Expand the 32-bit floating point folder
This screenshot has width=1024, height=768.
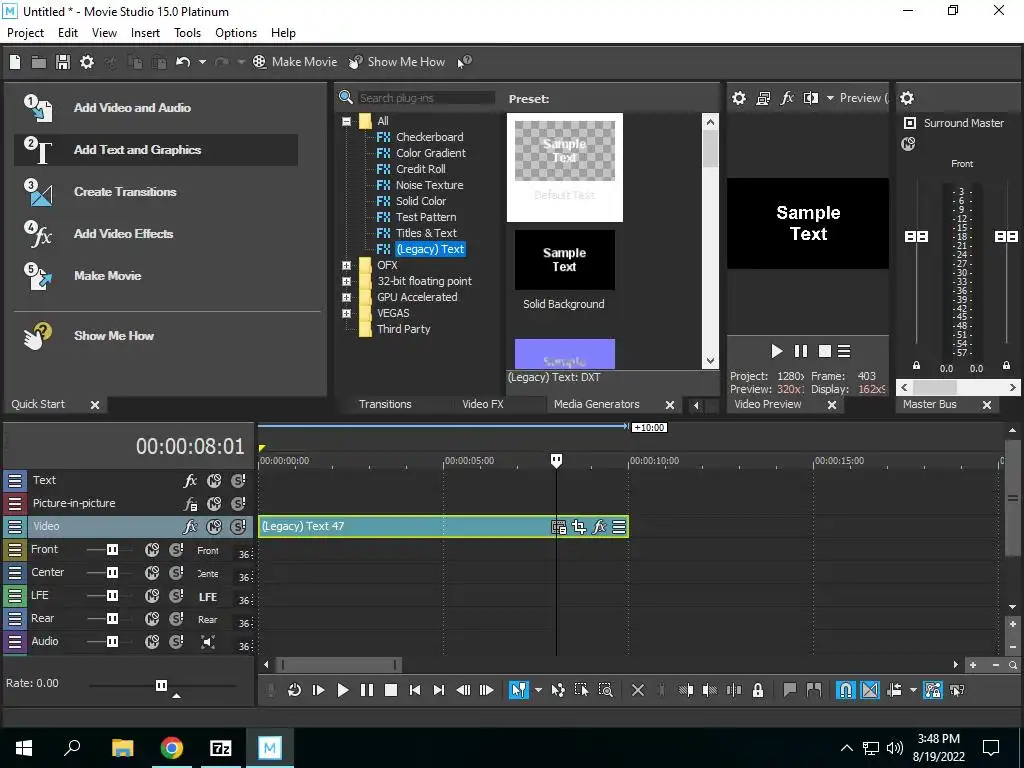[347, 281]
